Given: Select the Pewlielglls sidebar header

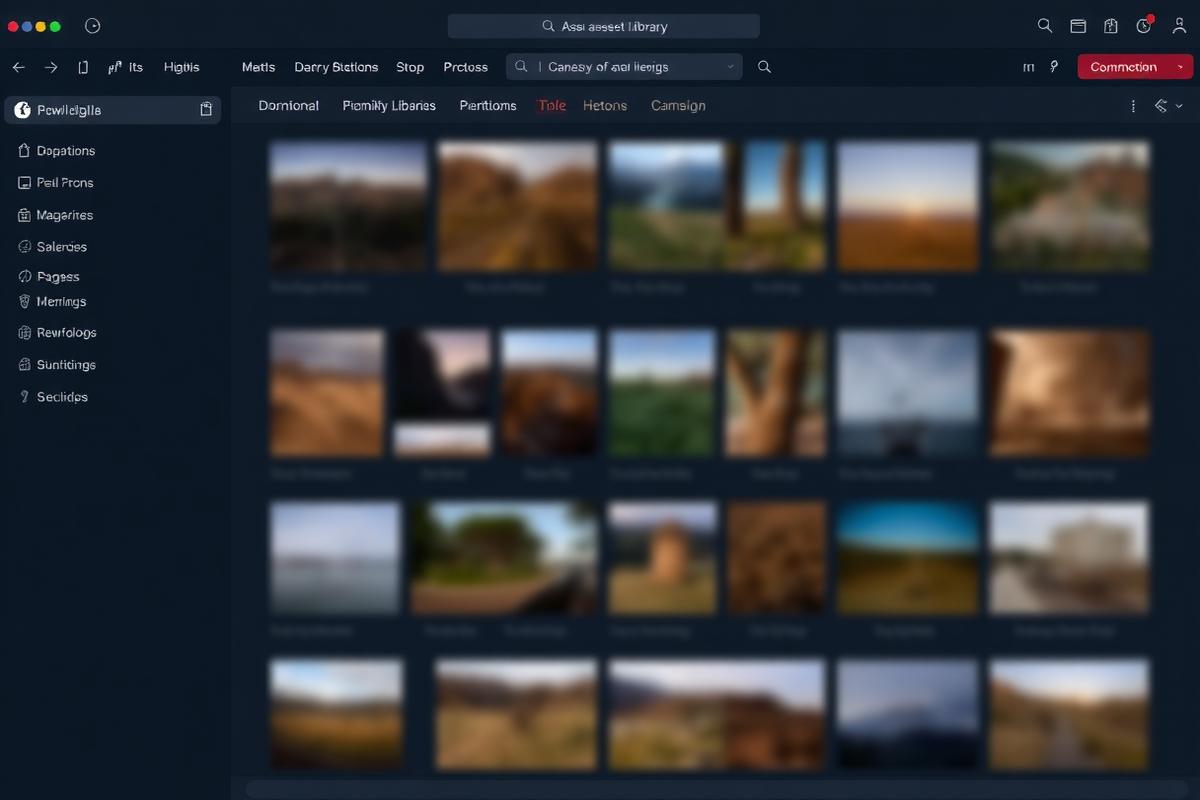Looking at the screenshot, I should pyautogui.click(x=113, y=110).
